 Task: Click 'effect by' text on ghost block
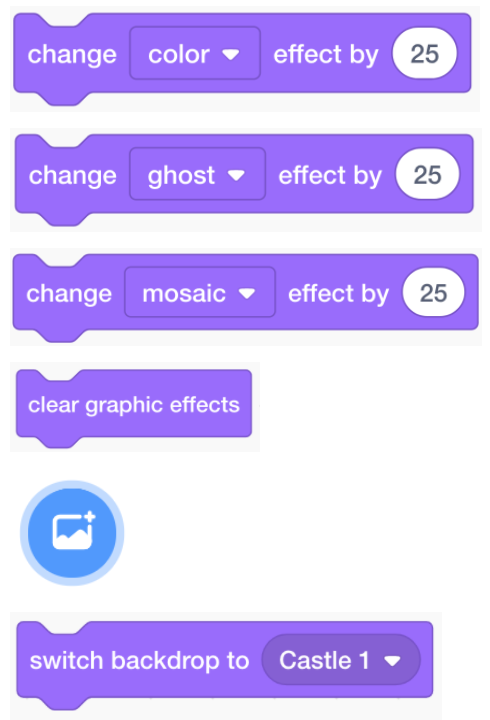(x=330, y=176)
